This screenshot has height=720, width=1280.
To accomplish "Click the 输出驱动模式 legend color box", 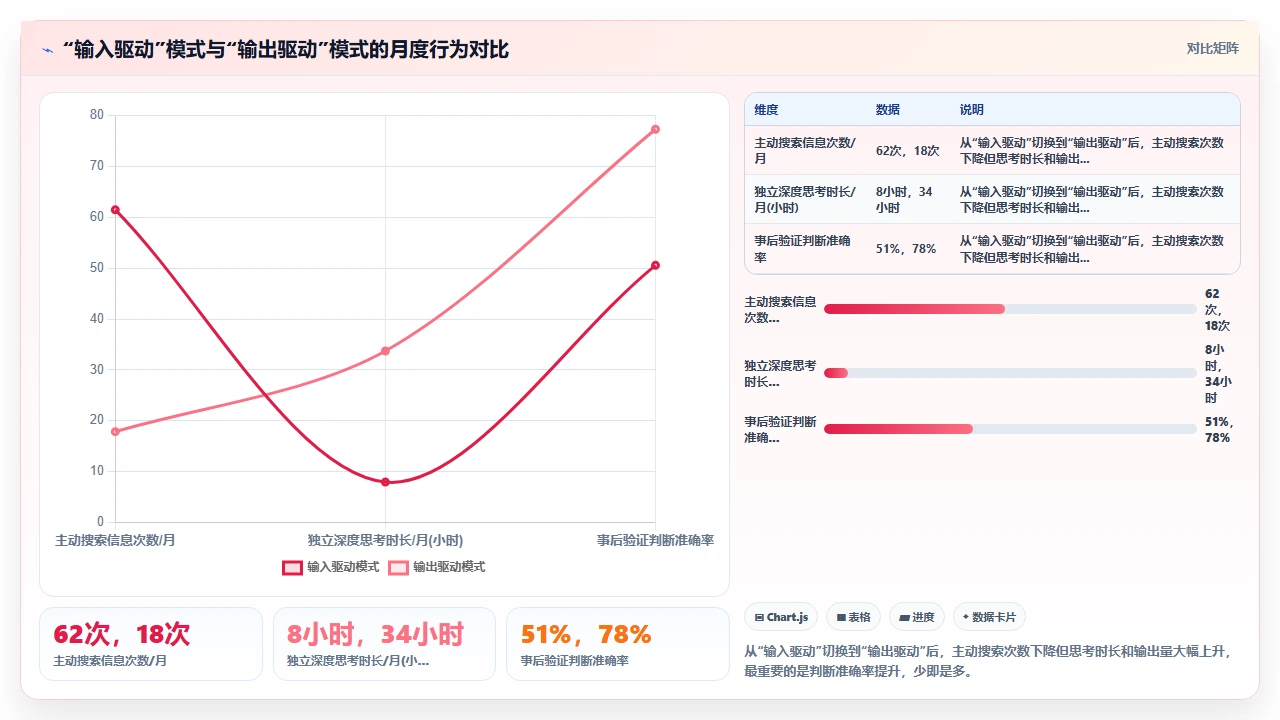I will pyautogui.click(x=398, y=567).
